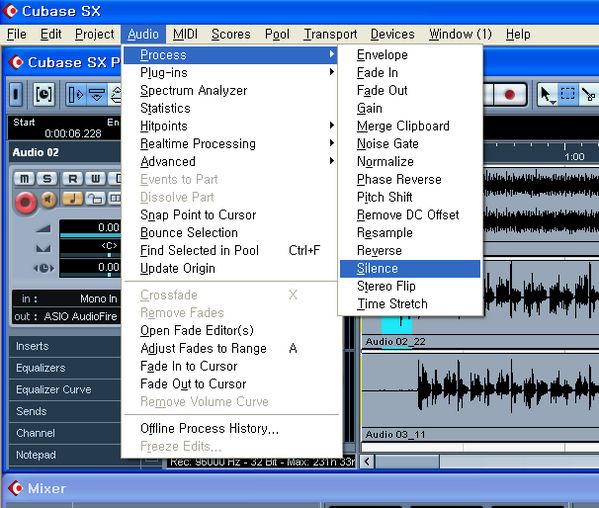Click the Audio 02 track name field
The width and height of the screenshot is (599, 508).
tap(65, 152)
